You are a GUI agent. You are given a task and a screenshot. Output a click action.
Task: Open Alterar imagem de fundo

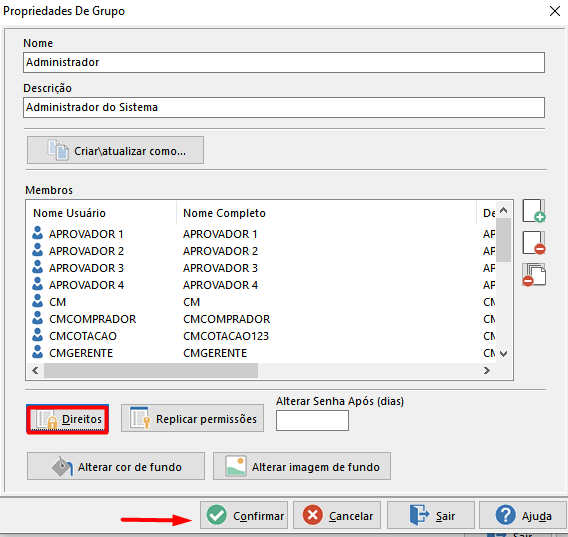click(x=302, y=466)
